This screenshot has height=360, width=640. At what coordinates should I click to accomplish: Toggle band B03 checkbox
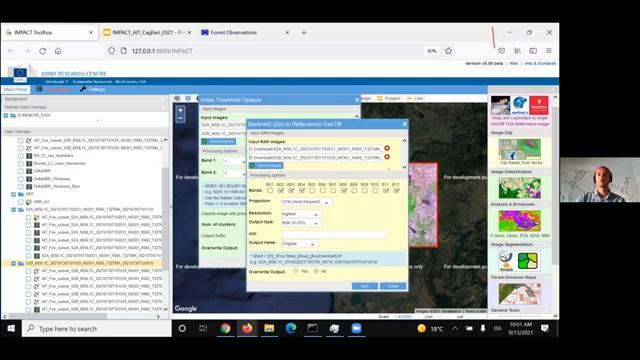click(291, 190)
